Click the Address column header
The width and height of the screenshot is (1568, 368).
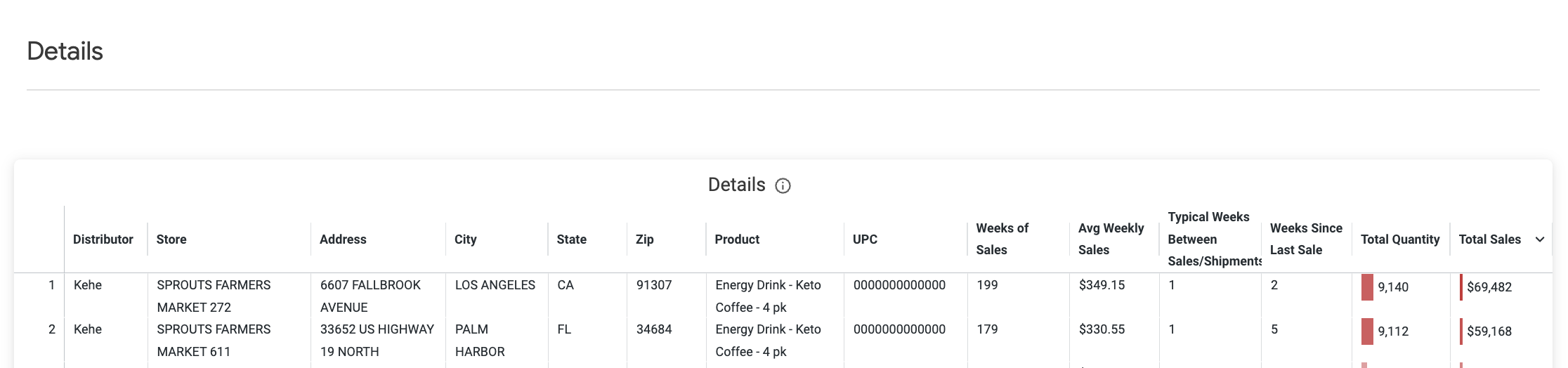coord(343,239)
